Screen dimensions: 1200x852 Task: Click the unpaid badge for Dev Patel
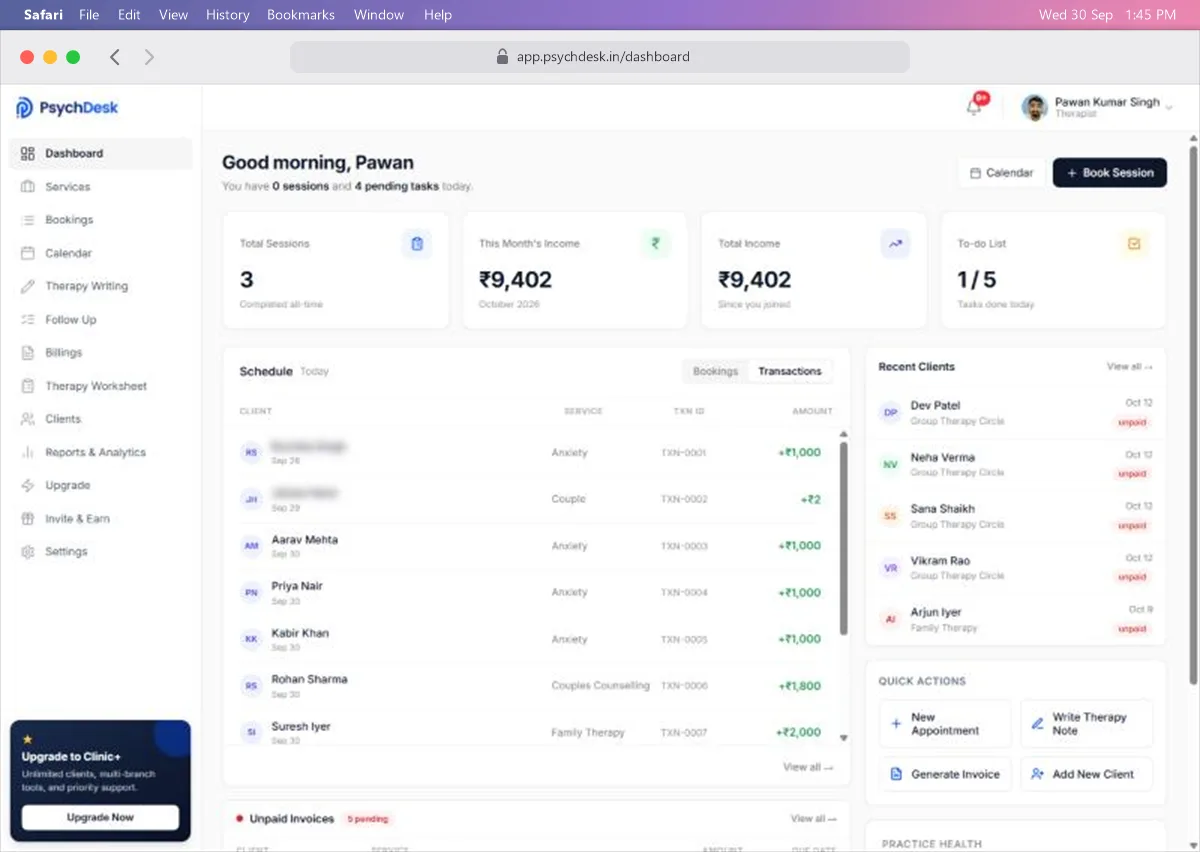coord(1133,422)
